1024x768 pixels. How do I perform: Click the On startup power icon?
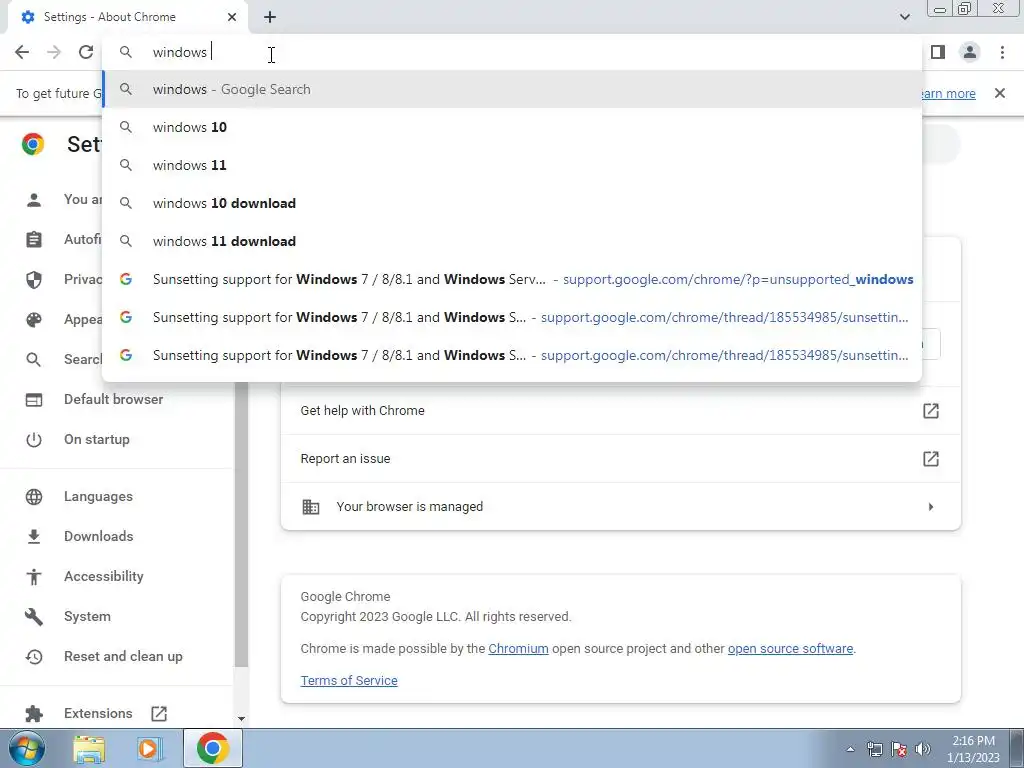point(33,440)
